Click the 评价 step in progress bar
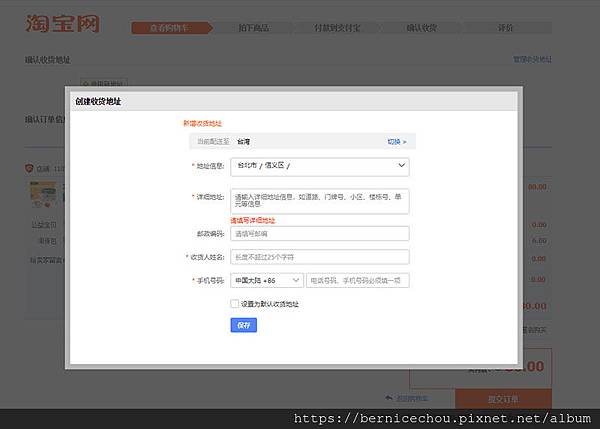 pyautogui.click(x=505, y=28)
